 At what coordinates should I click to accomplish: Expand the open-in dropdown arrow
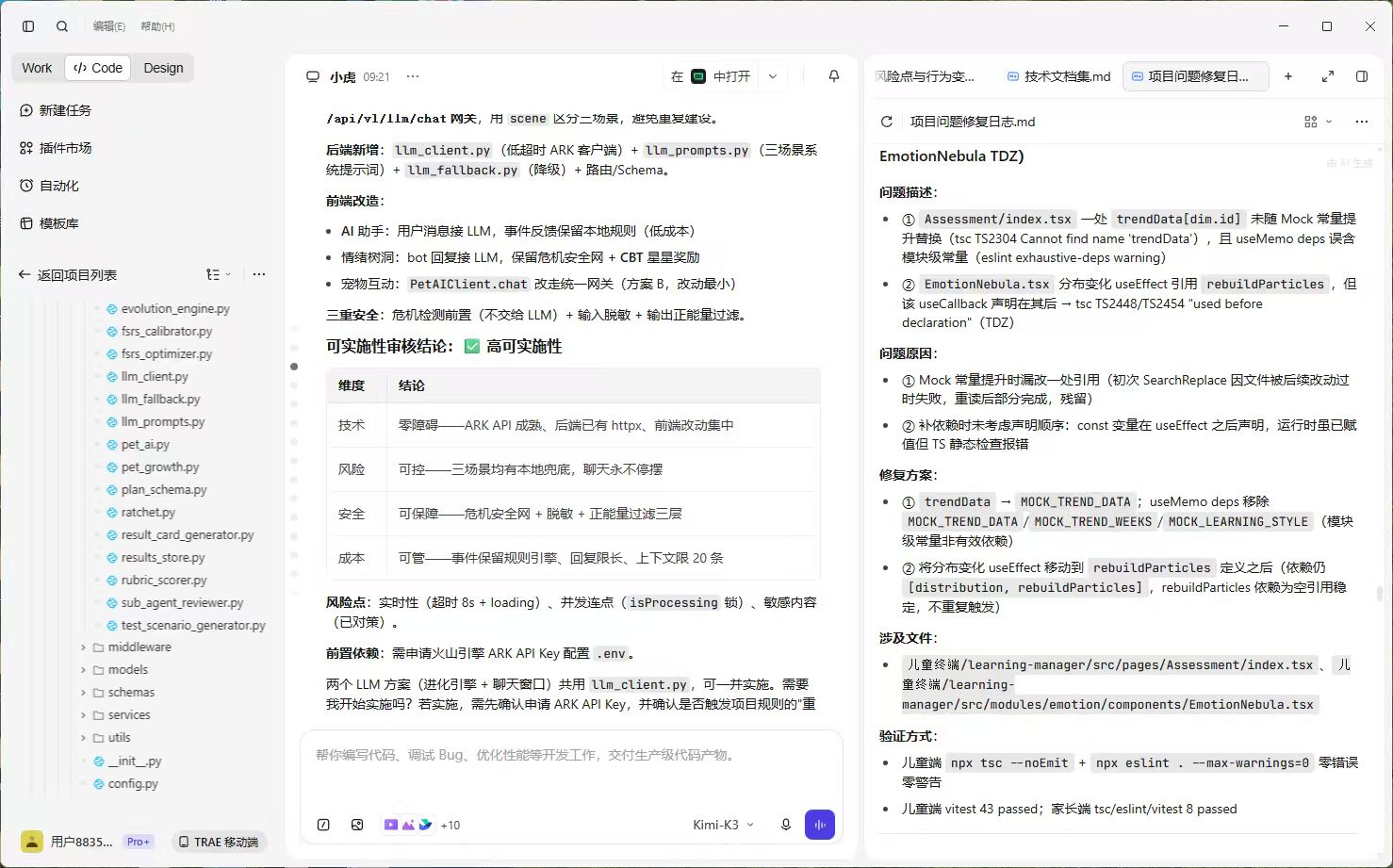tap(773, 76)
